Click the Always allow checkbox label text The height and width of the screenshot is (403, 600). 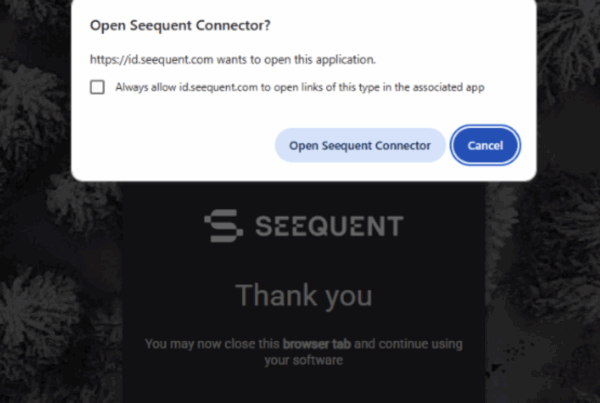coord(299,87)
